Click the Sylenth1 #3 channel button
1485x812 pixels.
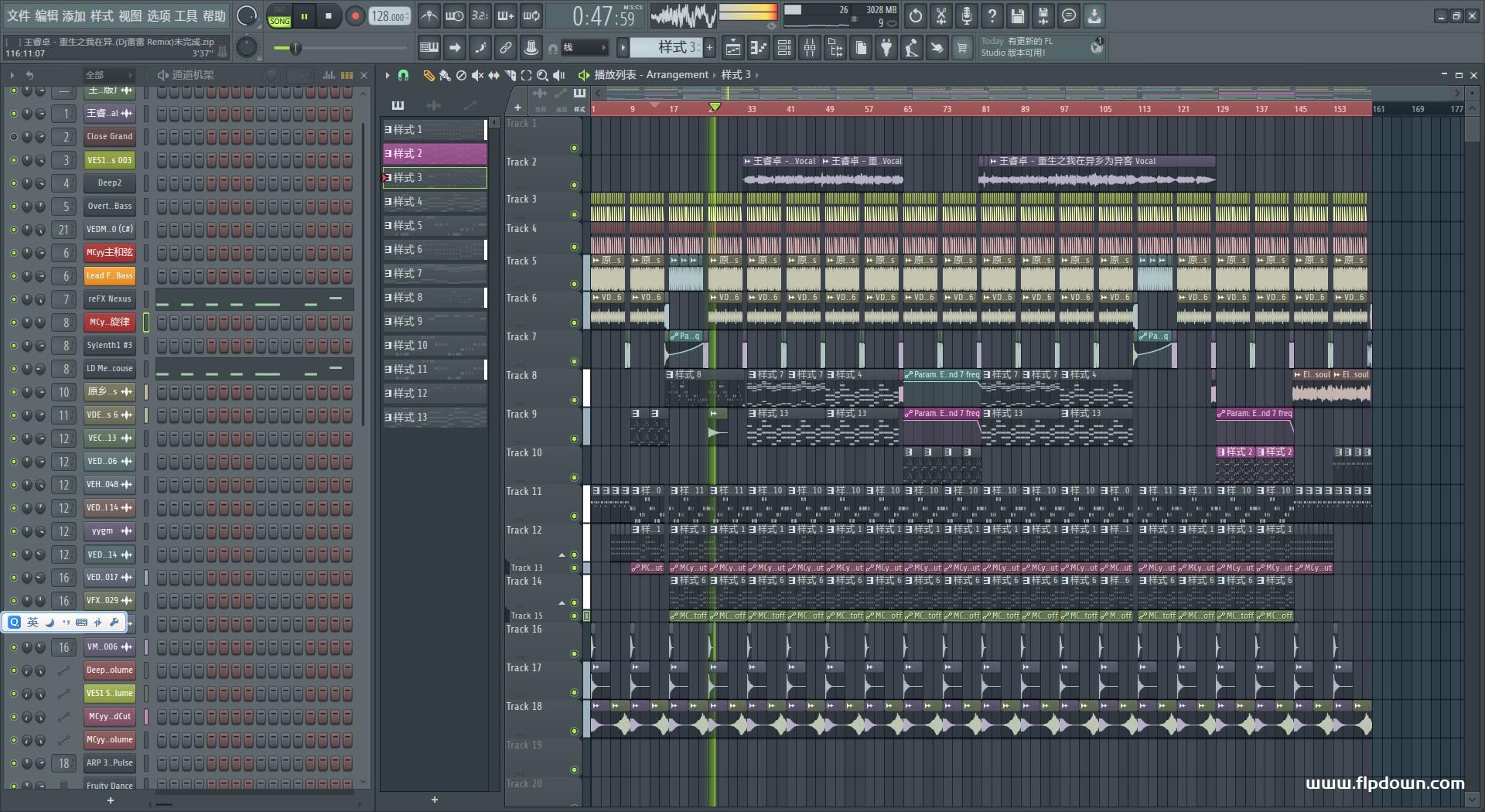[110, 346]
